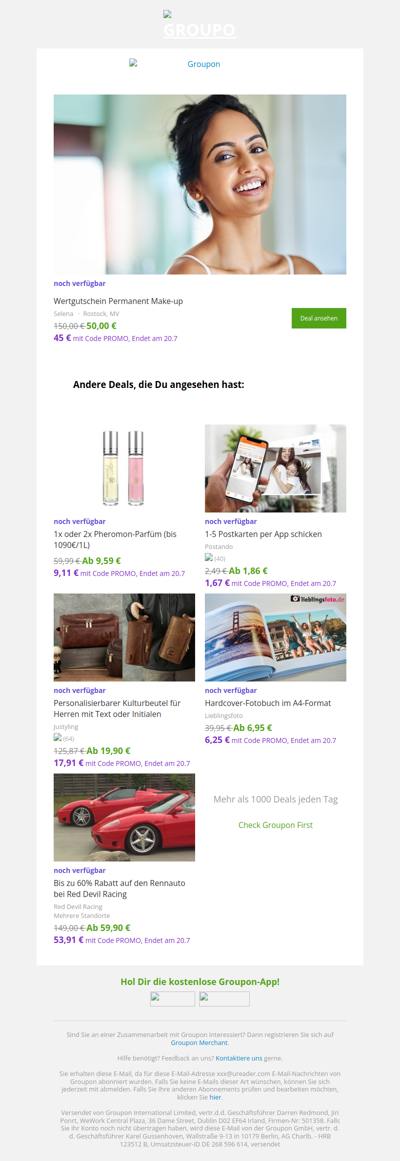
Task: Click the first app store badge icon
Action: (173, 999)
